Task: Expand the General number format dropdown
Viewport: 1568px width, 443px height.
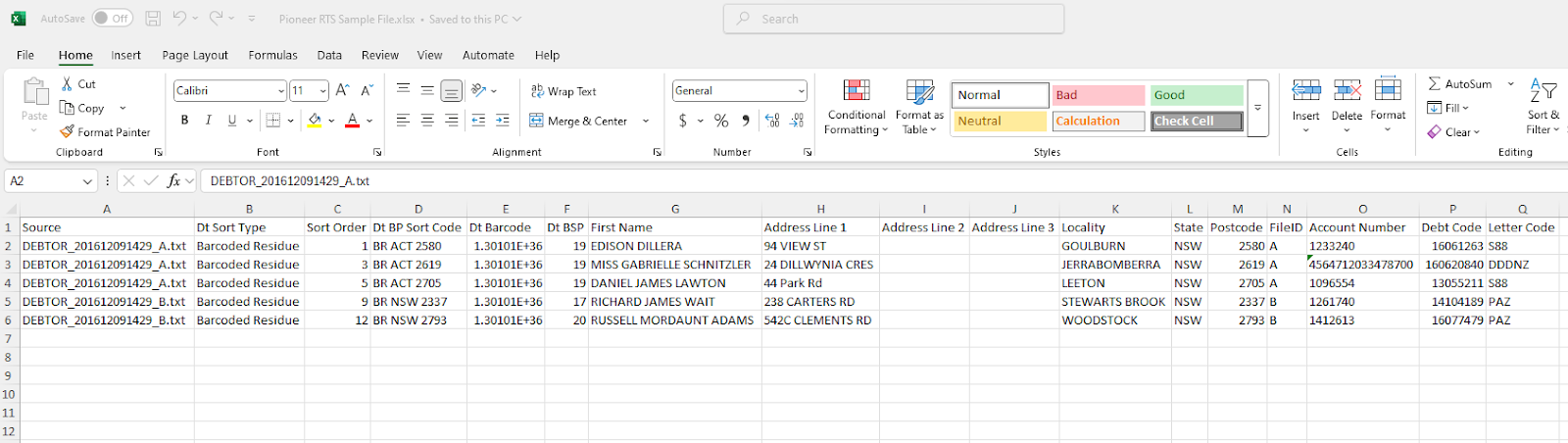Action: 801,91
